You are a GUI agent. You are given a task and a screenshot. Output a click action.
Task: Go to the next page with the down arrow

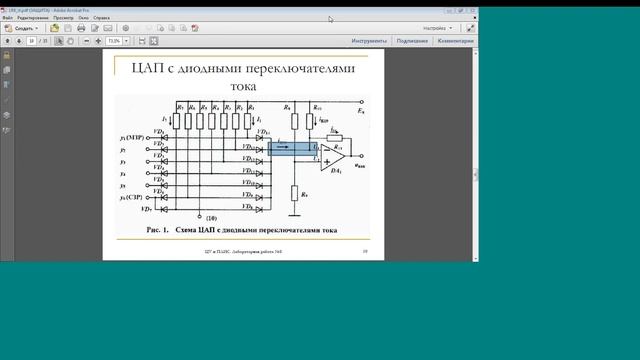coord(19,41)
